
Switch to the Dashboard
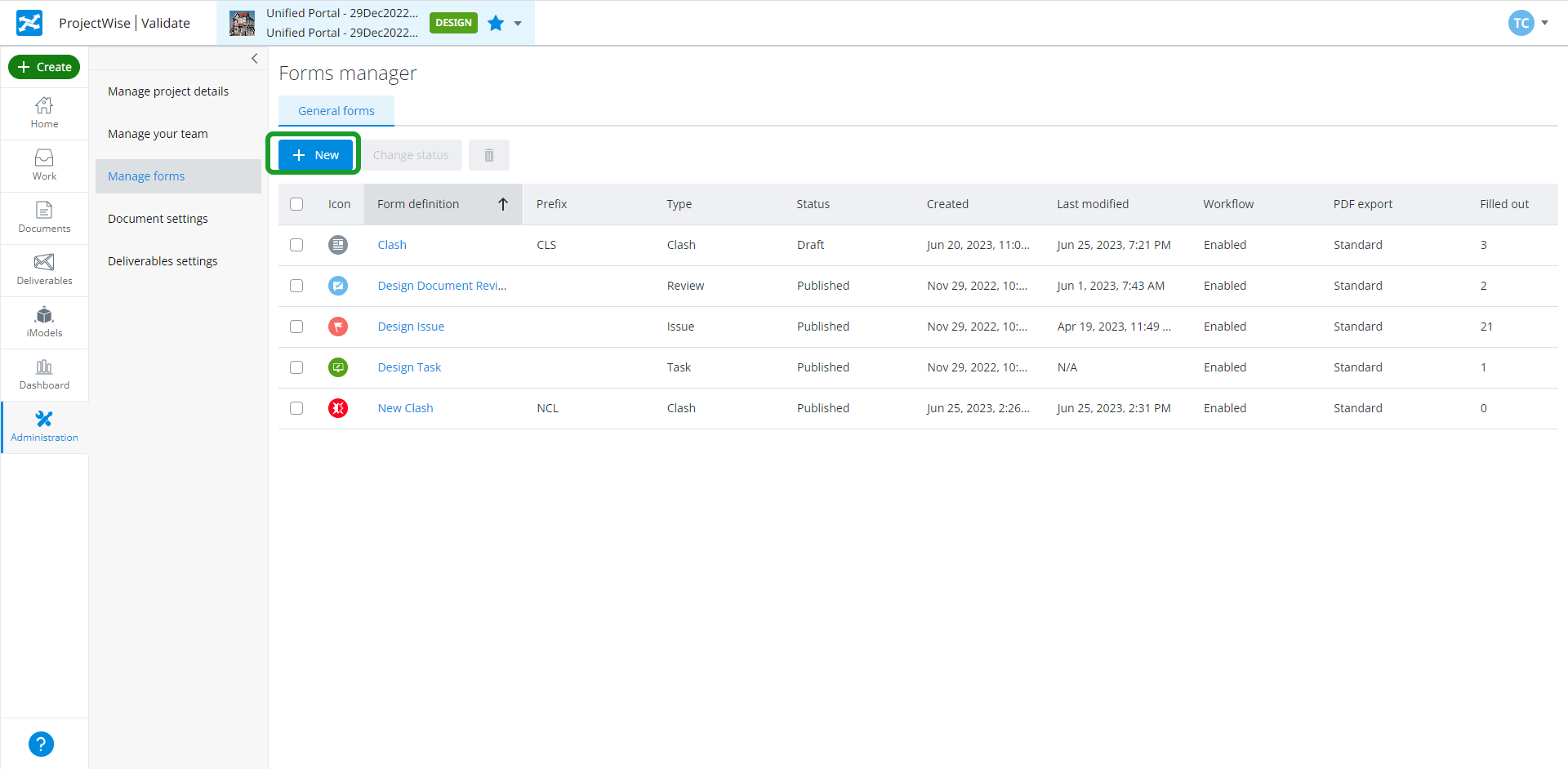pos(44,374)
